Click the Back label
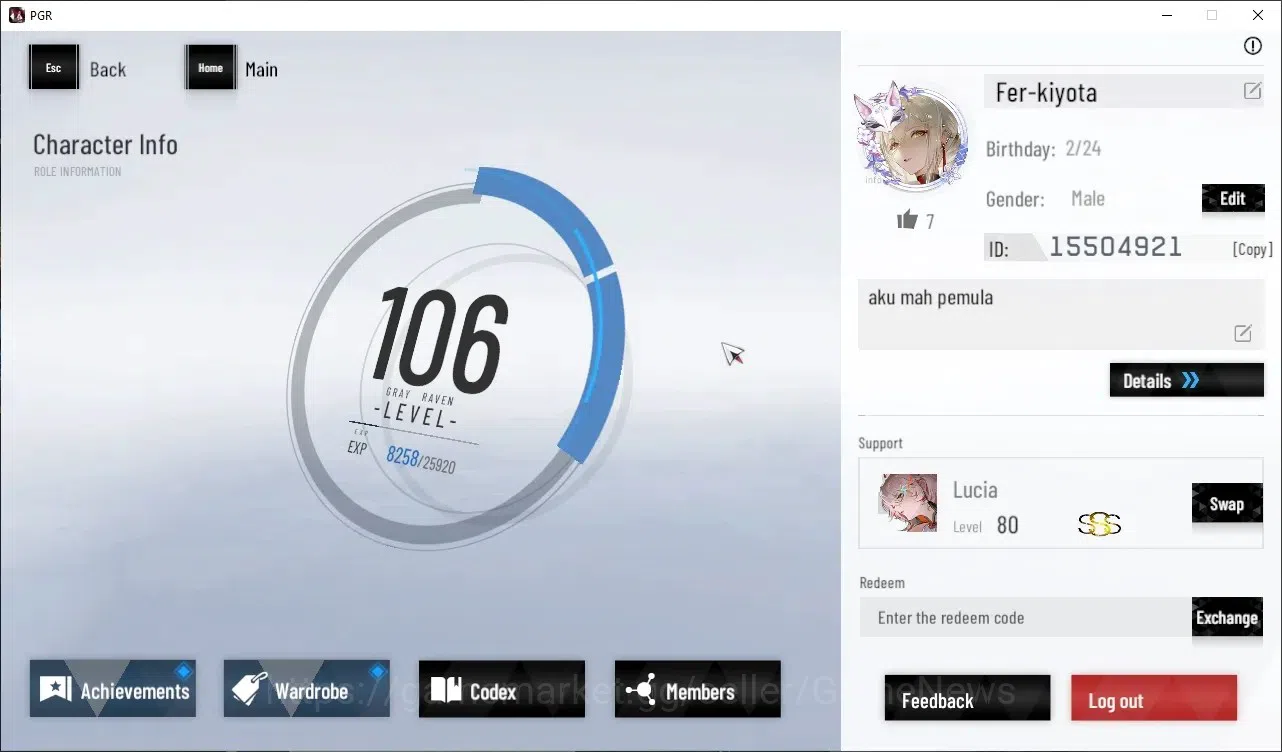1282x752 pixels. pos(108,70)
